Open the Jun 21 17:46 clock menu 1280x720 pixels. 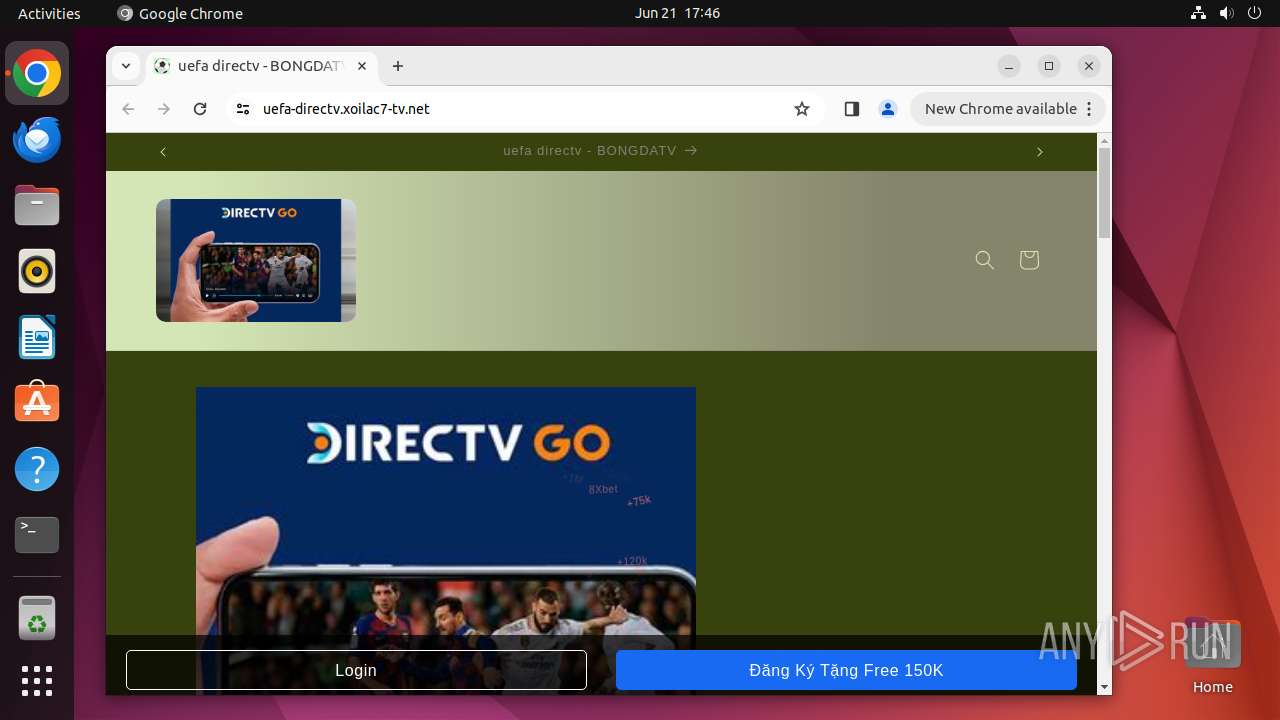(x=677, y=13)
